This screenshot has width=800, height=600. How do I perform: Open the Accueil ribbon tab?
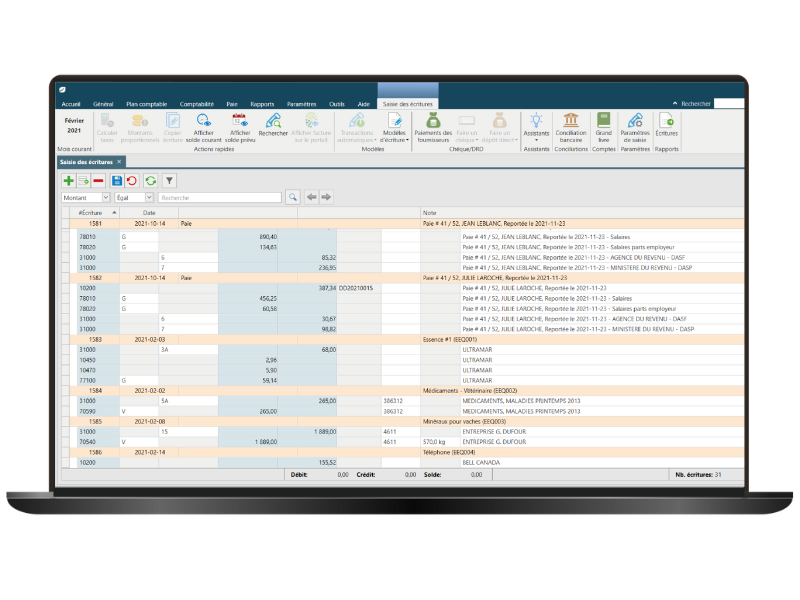click(x=71, y=104)
